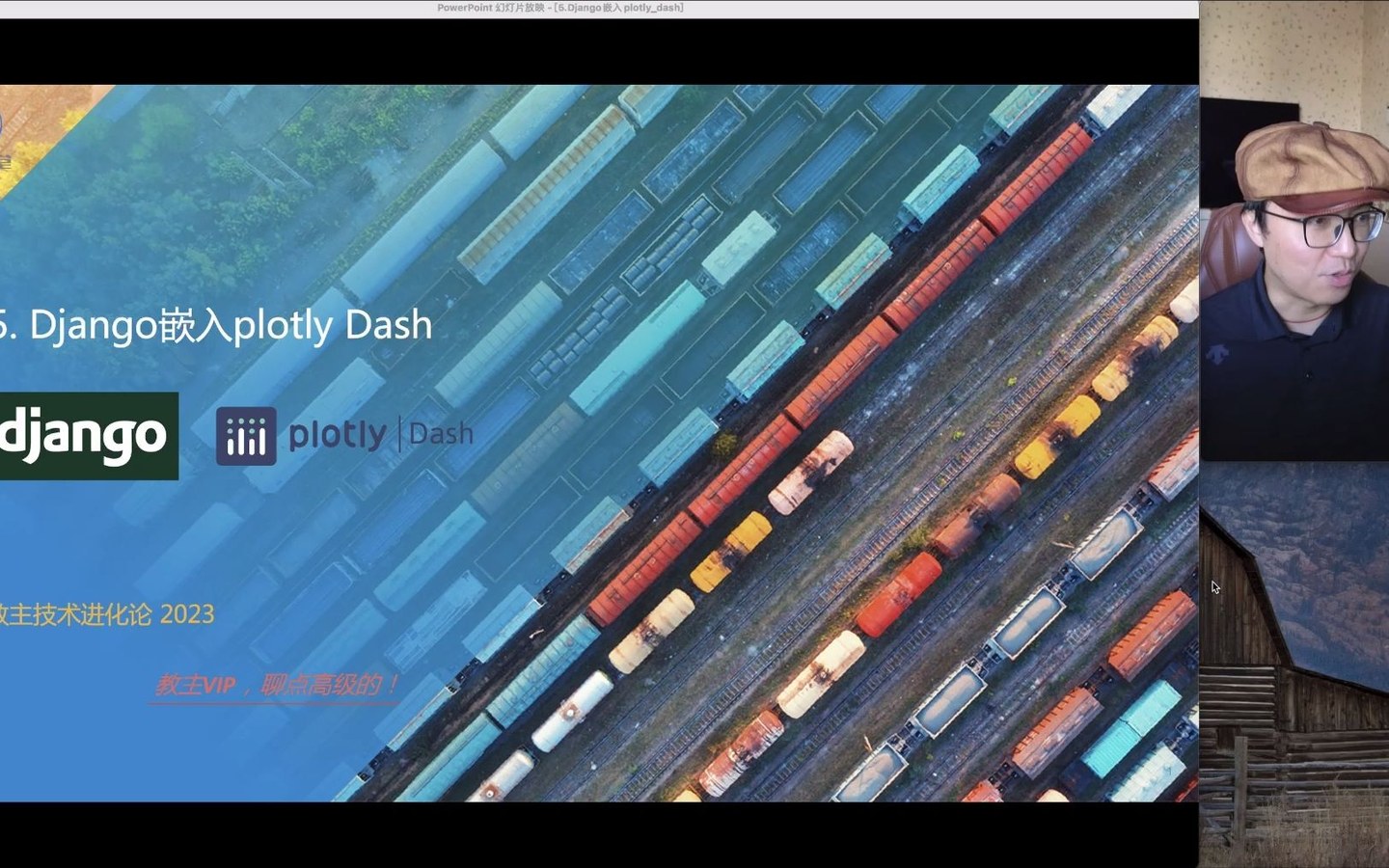Click the plotly bar-chart logo icon
This screenshot has height=868, width=1389.
(246, 436)
